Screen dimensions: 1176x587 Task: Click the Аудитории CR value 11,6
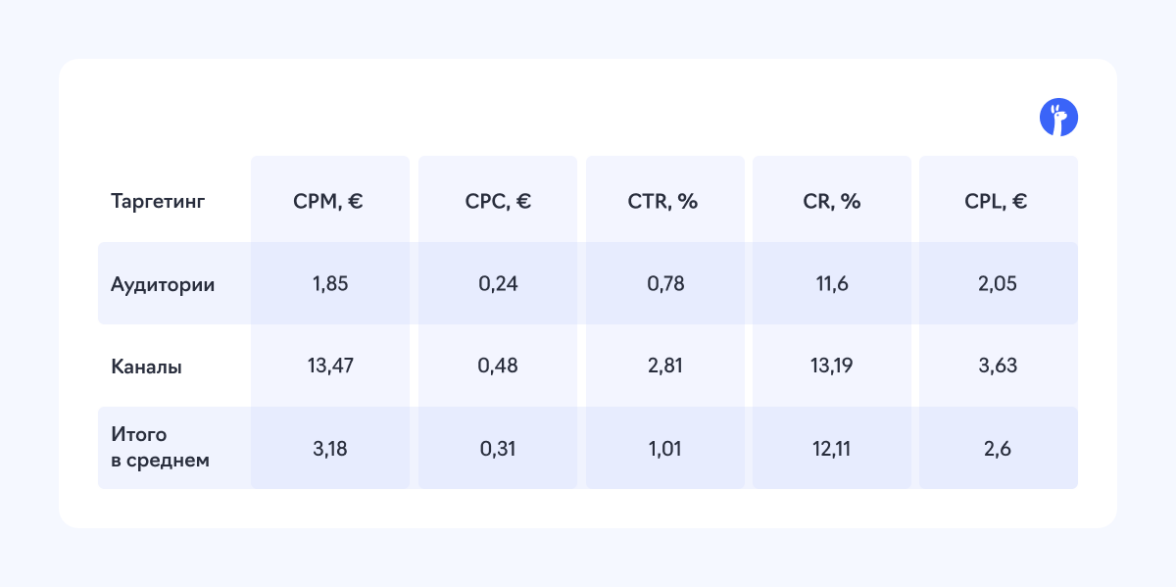pos(832,284)
